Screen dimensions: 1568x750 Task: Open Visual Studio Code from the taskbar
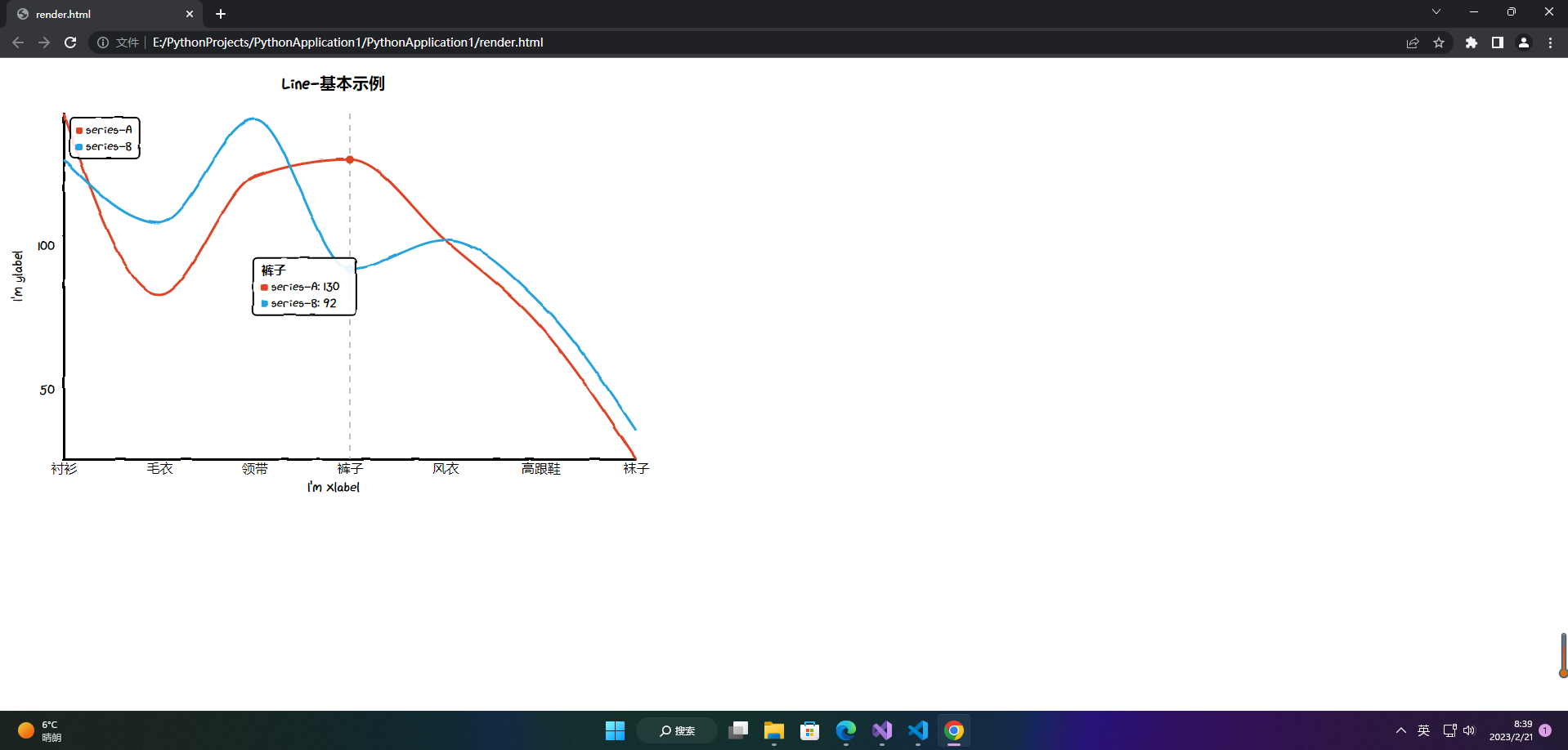pos(918,730)
